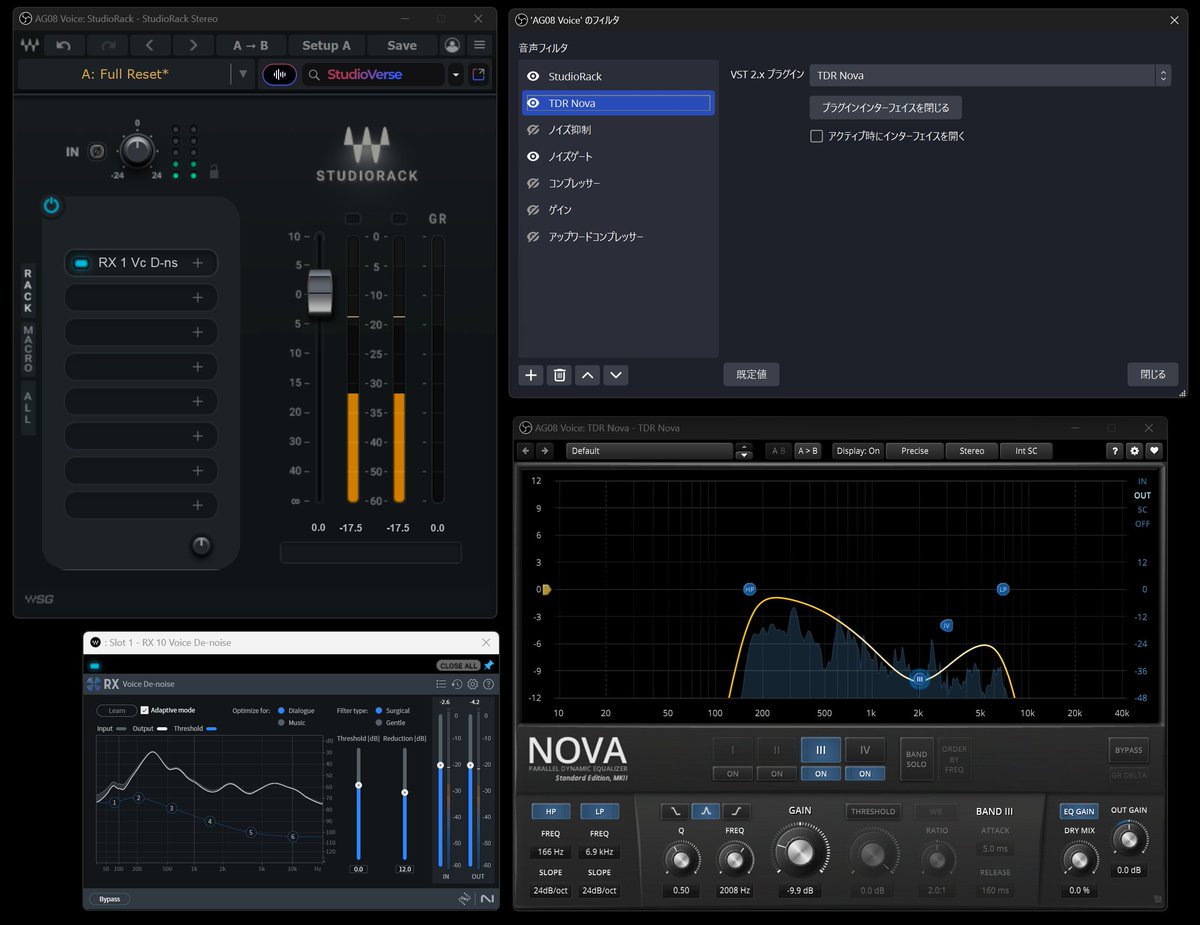Click Setup A in StudioRack
The height and width of the screenshot is (925, 1200).
tap(326, 45)
